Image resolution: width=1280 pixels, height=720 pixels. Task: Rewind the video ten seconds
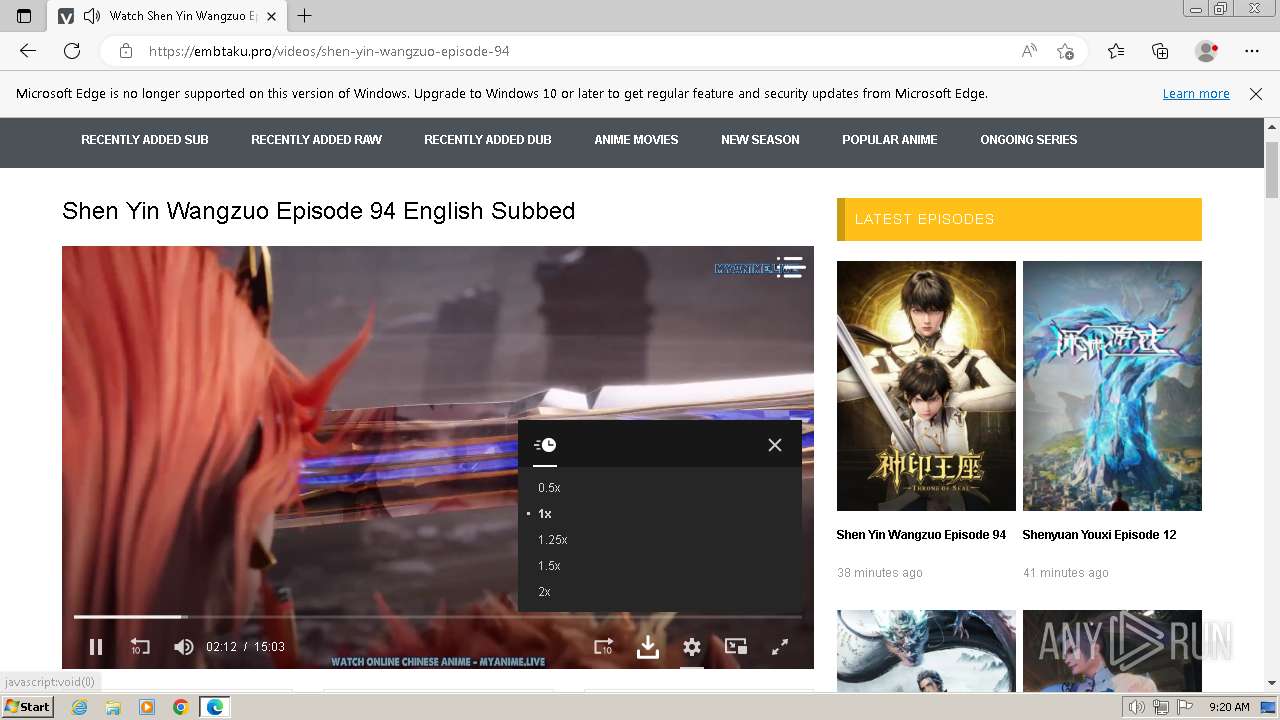point(140,647)
